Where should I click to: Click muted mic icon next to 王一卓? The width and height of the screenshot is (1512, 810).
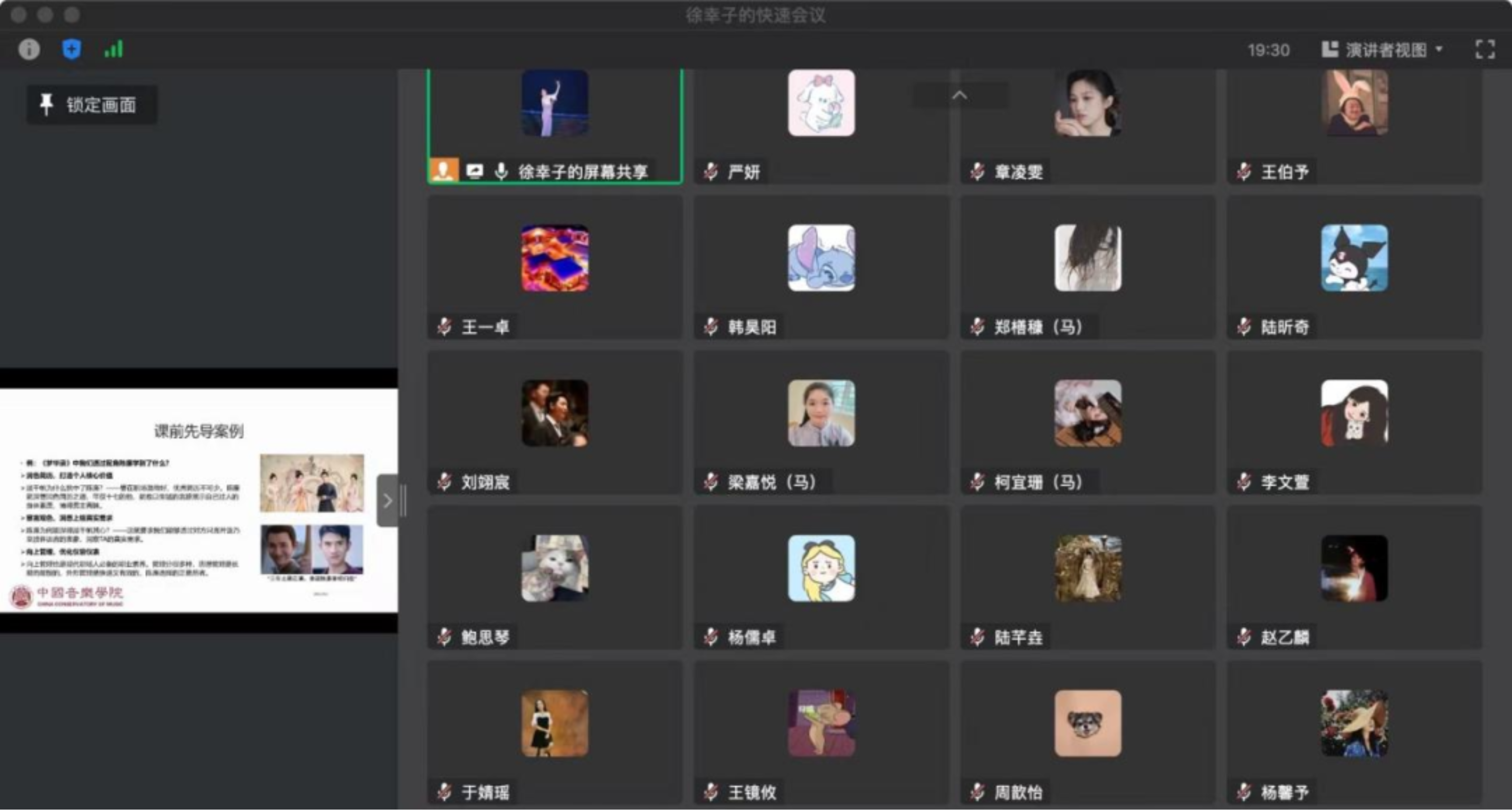click(444, 327)
